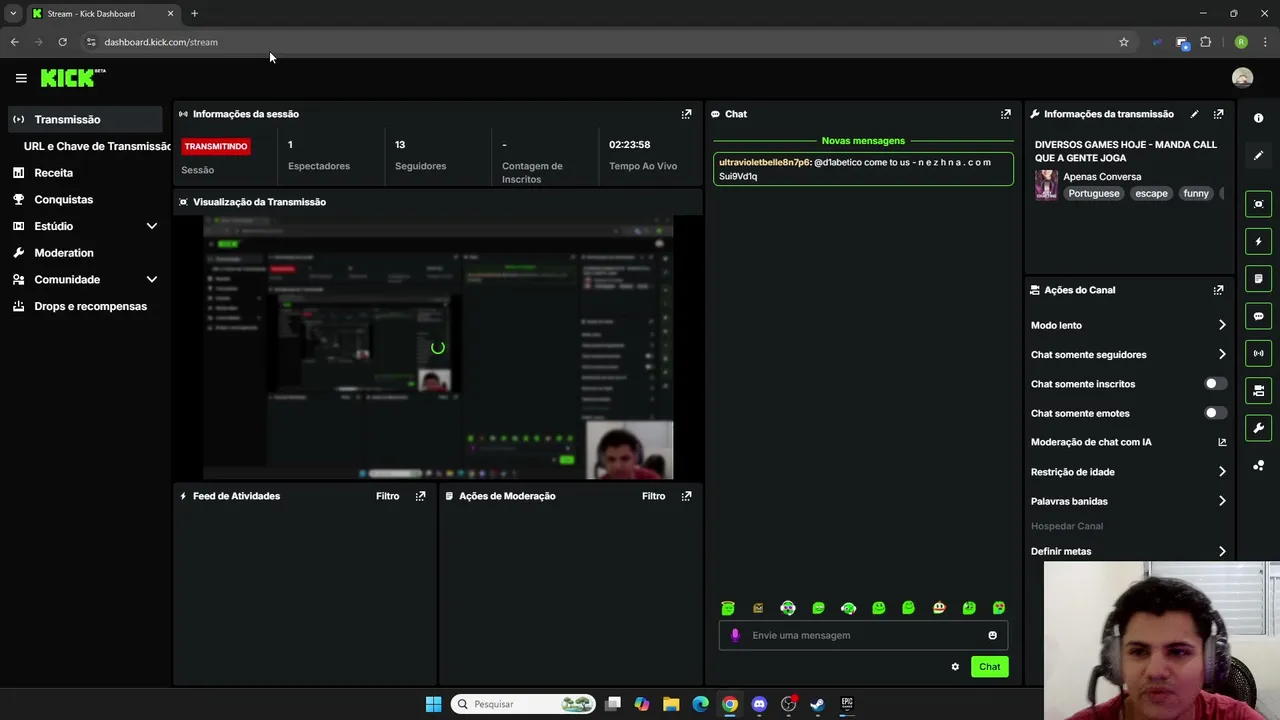Pop out the Informações da sessão panel
This screenshot has width=1280, height=720.
point(686,114)
